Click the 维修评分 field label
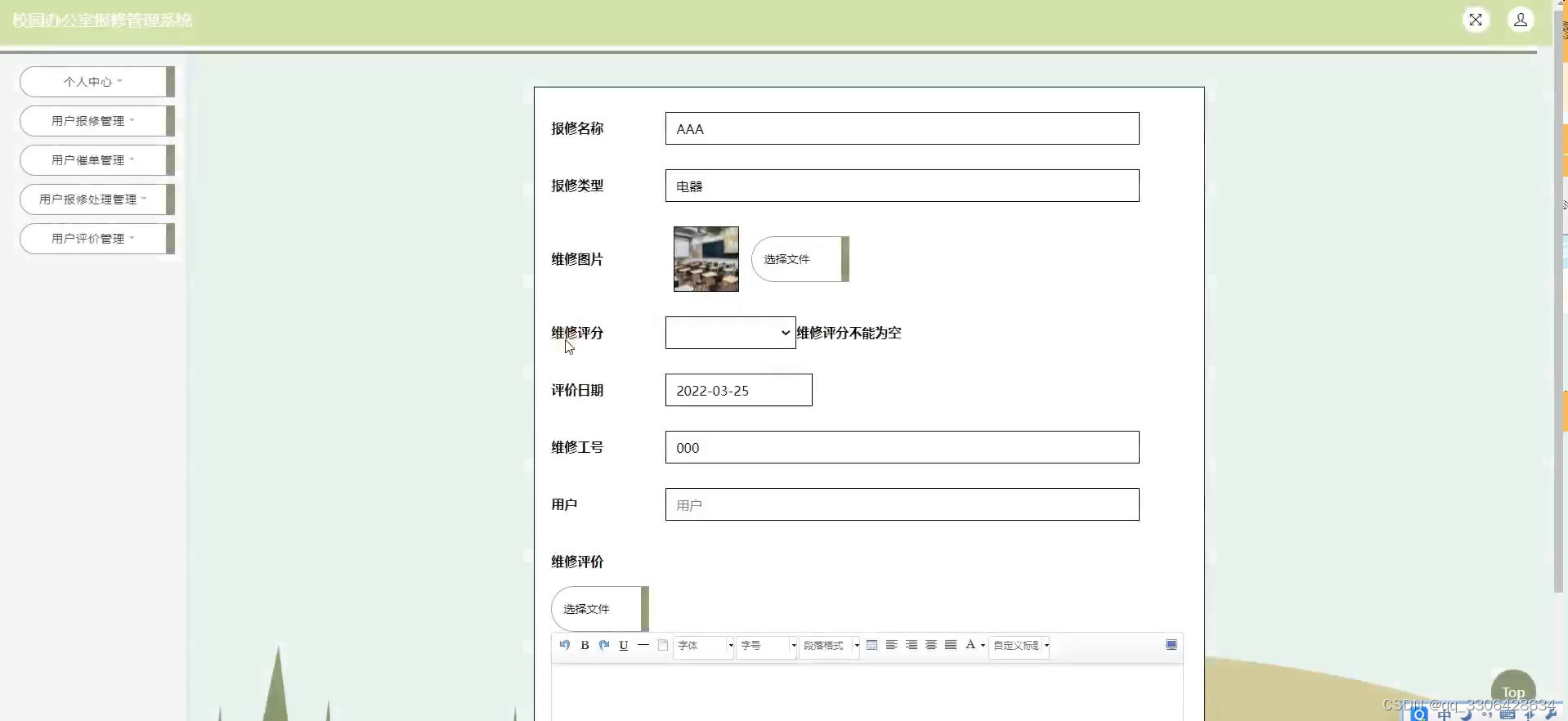The image size is (1568, 721). tap(577, 333)
